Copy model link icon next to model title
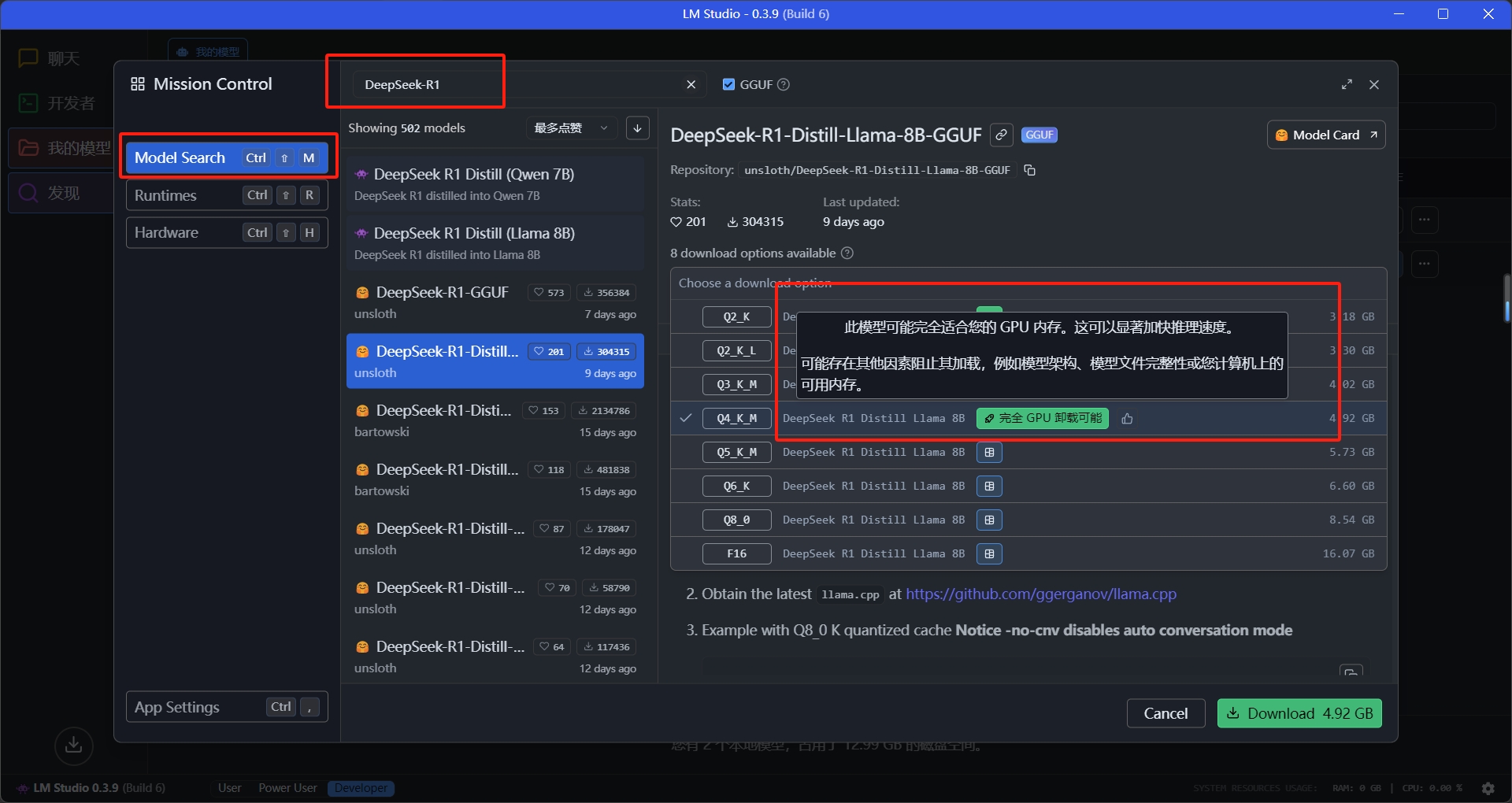The width and height of the screenshot is (1512, 803). 1001,135
